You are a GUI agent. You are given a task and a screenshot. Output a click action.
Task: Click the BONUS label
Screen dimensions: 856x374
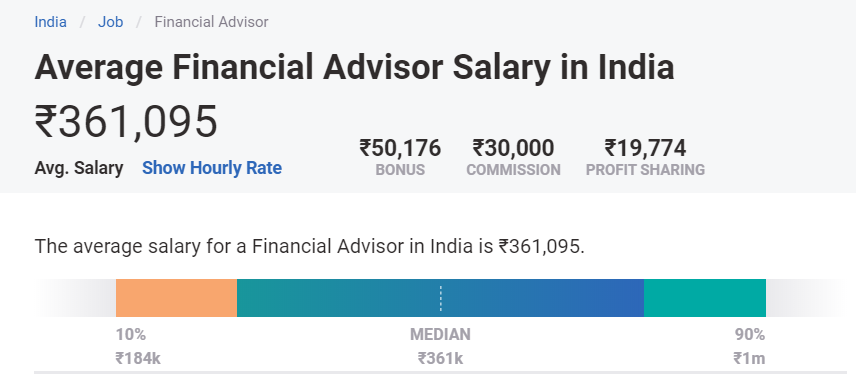[x=400, y=170]
